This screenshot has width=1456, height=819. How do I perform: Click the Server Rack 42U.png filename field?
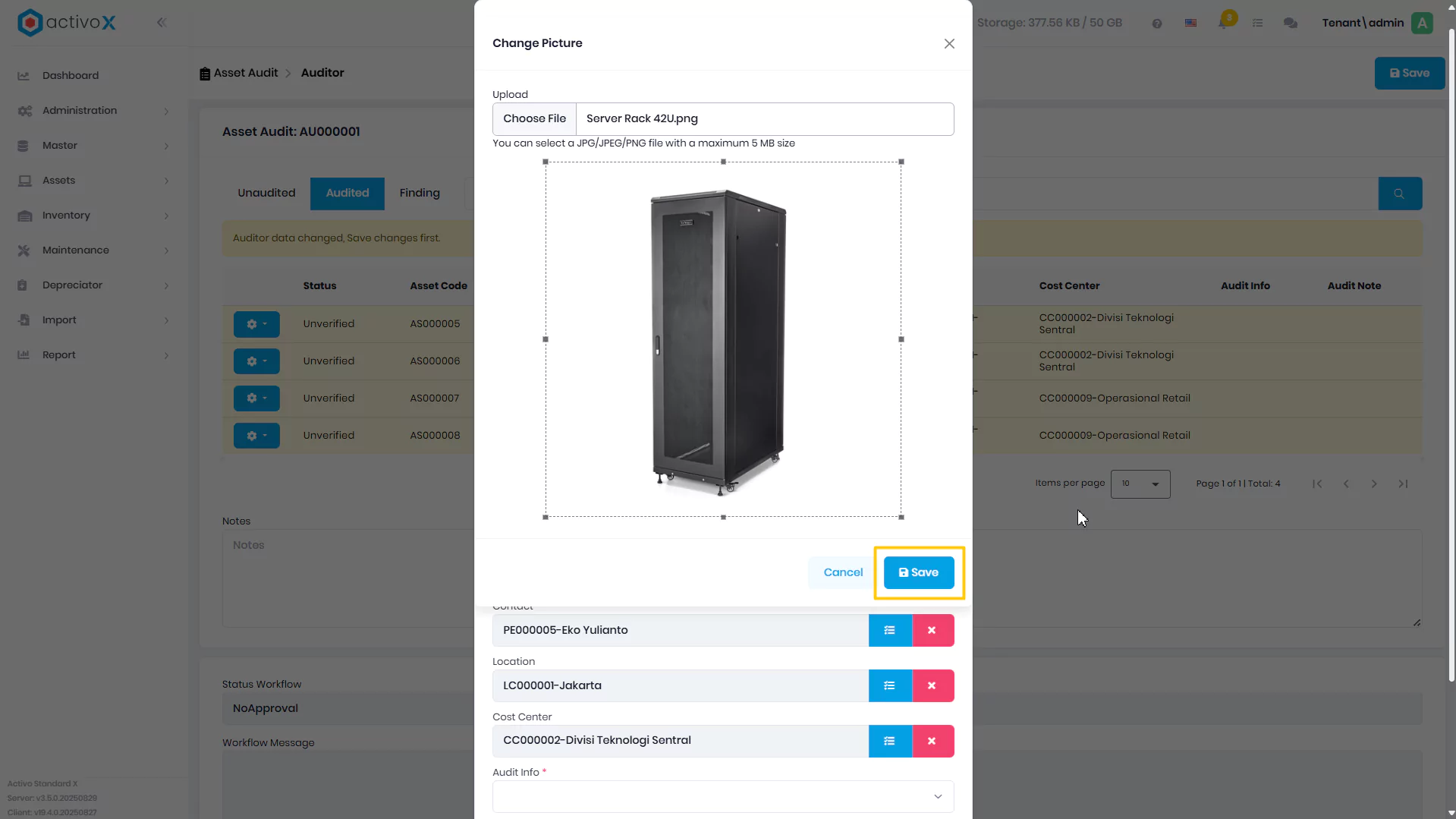click(x=765, y=119)
